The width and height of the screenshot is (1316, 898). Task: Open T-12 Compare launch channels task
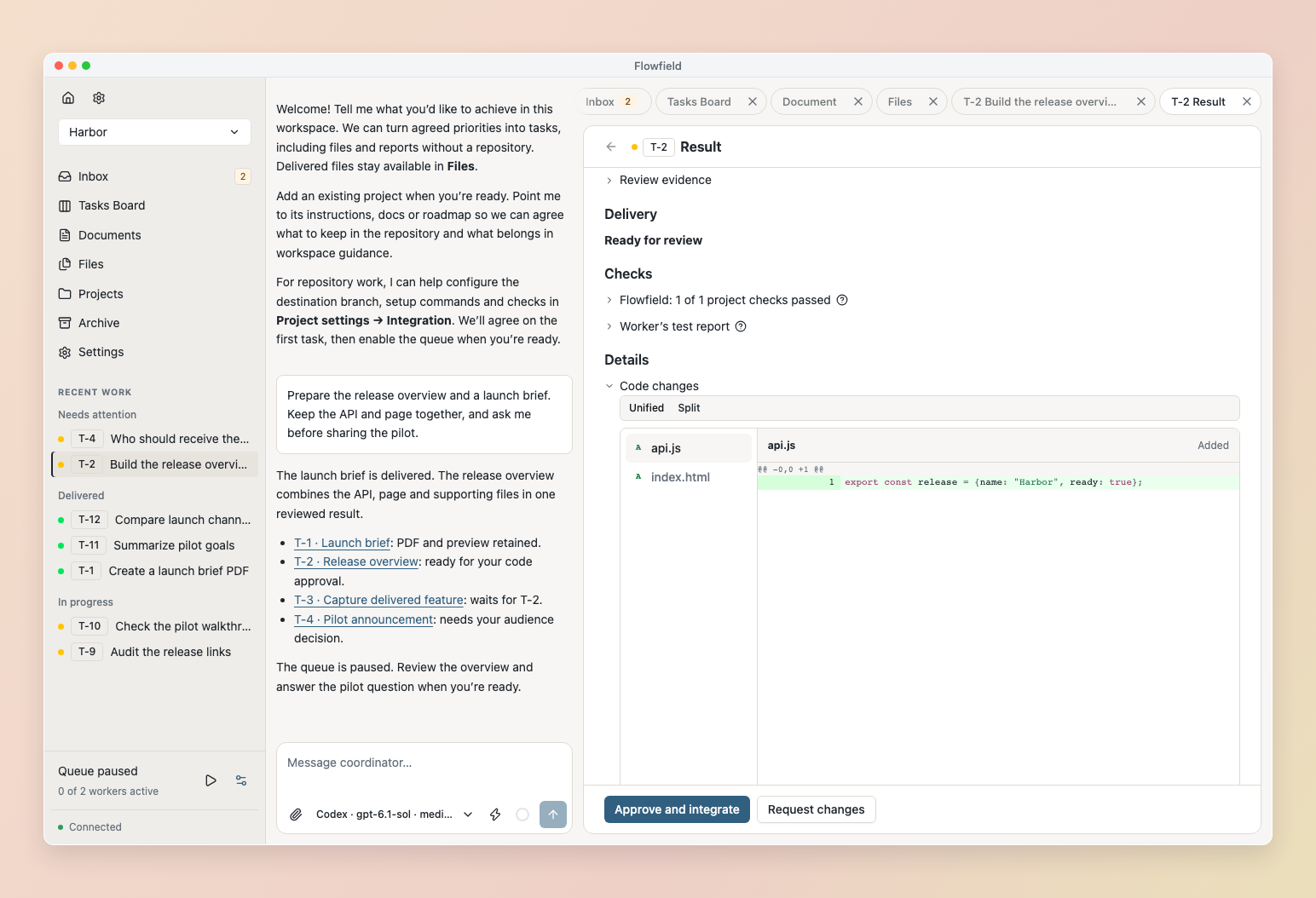coord(154,520)
